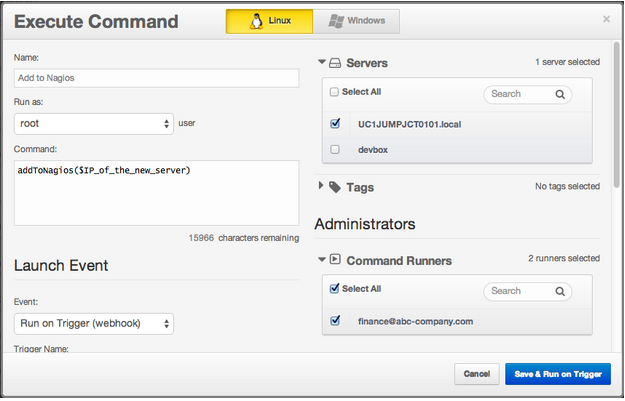Image resolution: width=625 pixels, height=401 pixels.
Task: Uncheck finance@abc-company.com runner
Action: [335, 321]
